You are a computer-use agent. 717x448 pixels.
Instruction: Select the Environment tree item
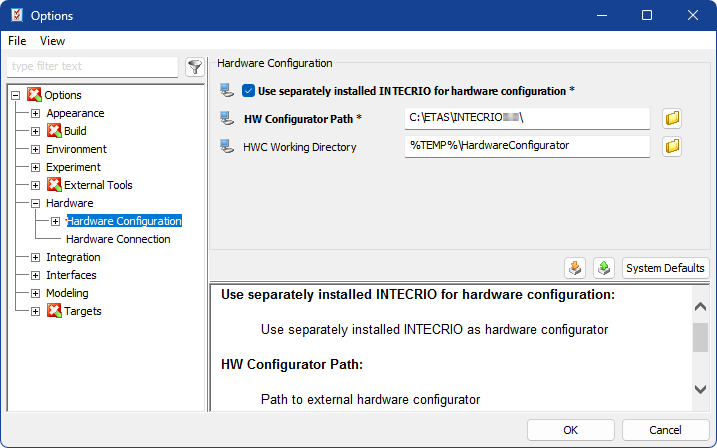(x=76, y=149)
